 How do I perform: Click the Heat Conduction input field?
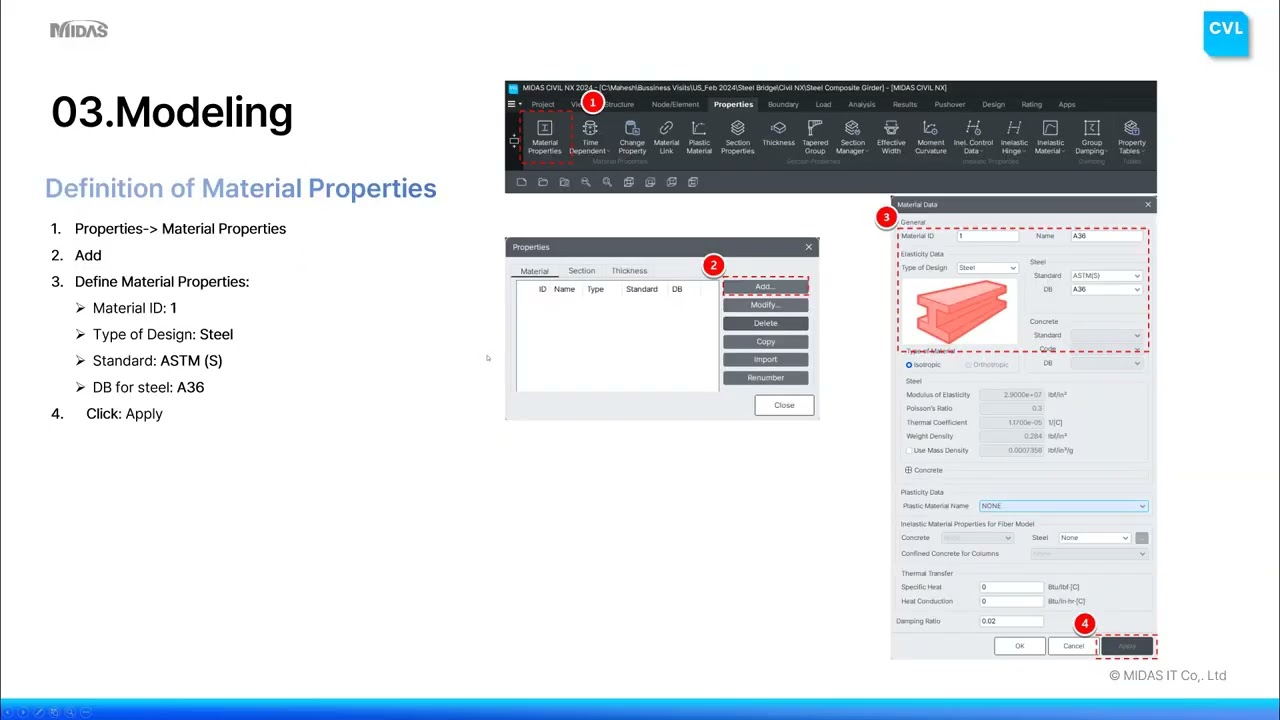(x=1011, y=601)
